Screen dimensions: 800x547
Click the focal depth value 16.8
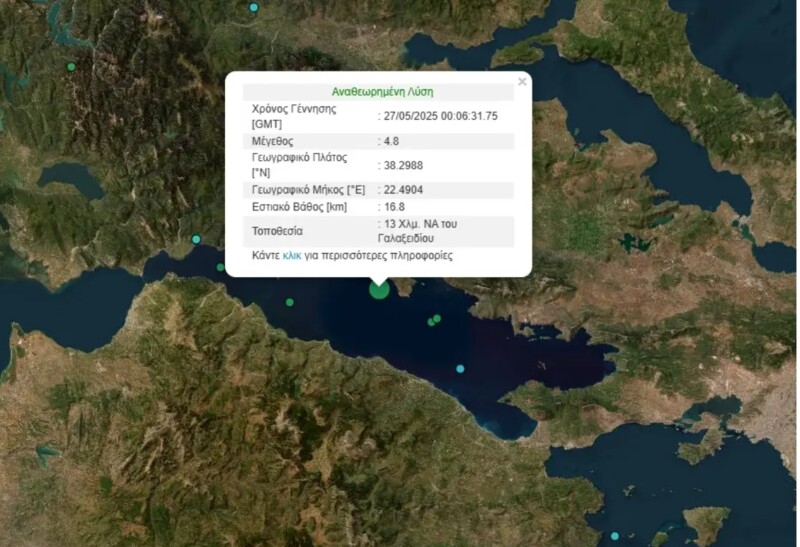tap(394, 207)
